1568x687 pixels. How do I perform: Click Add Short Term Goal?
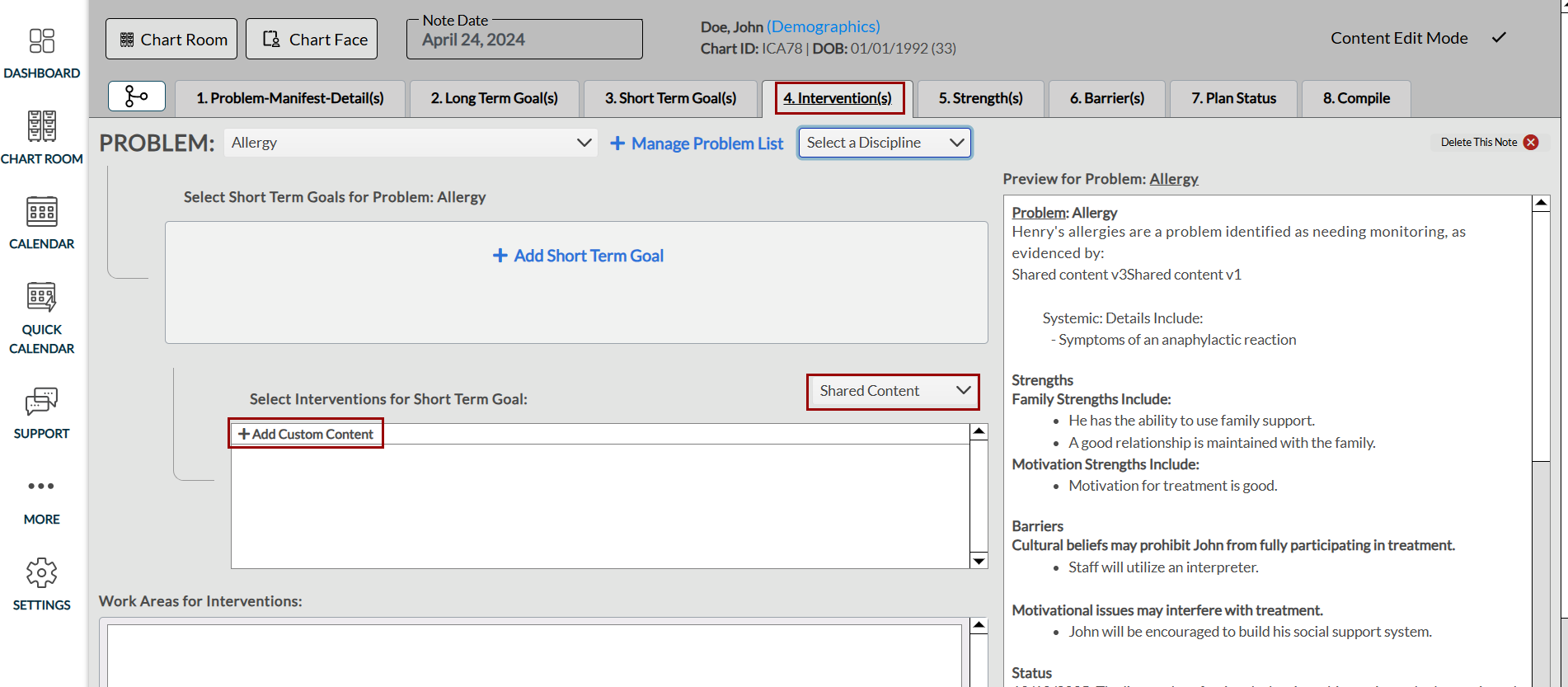coord(578,256)
